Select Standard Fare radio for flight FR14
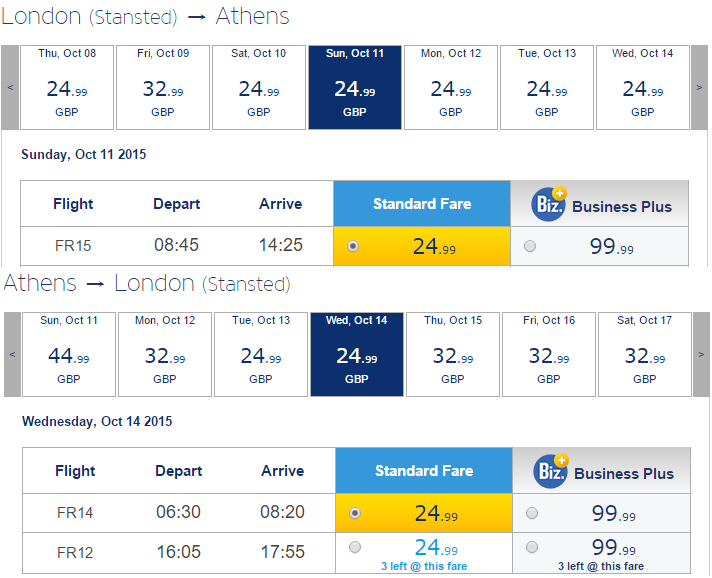 355,513
